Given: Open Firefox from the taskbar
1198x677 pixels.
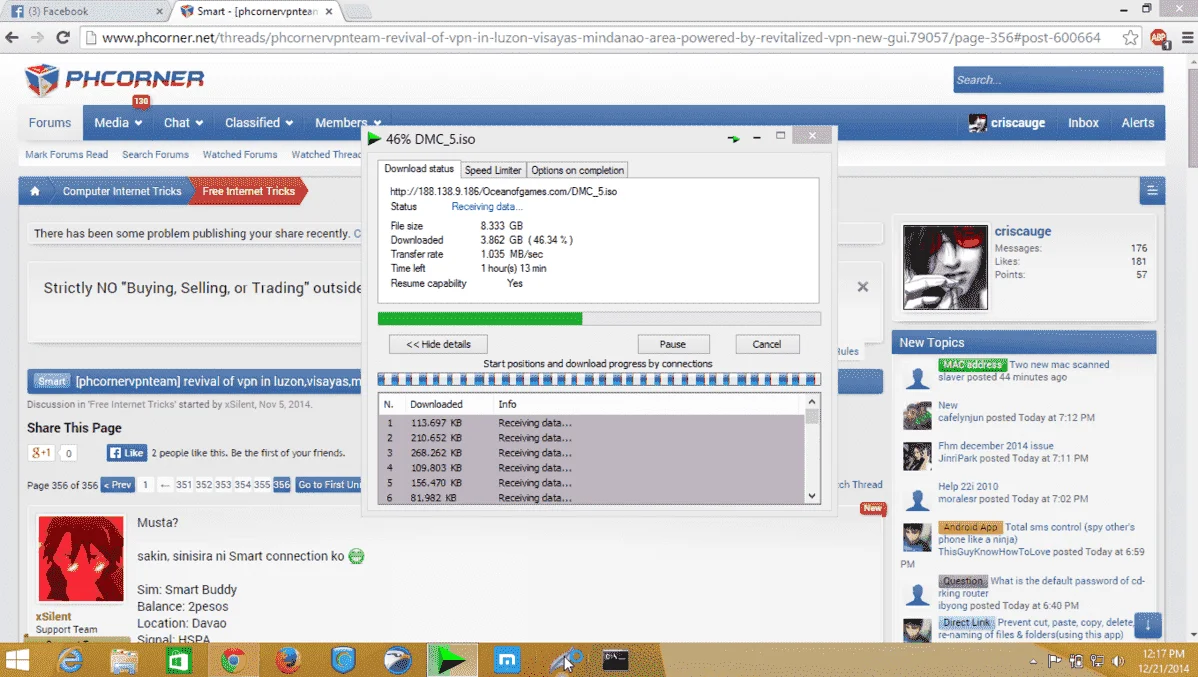Looking at the screenshot, I should (x=288, y=660).
